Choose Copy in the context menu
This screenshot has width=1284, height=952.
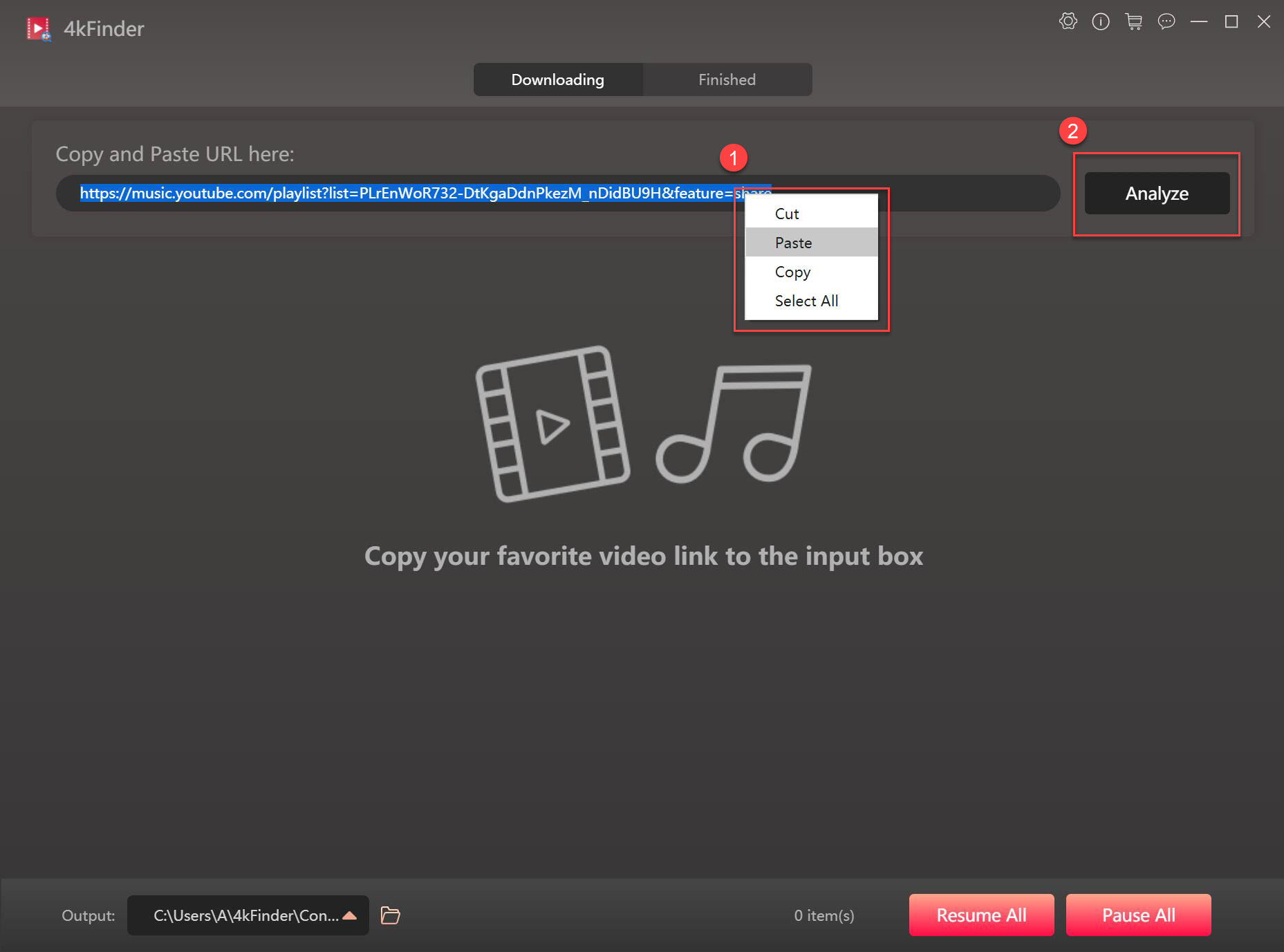pos(792,272)
